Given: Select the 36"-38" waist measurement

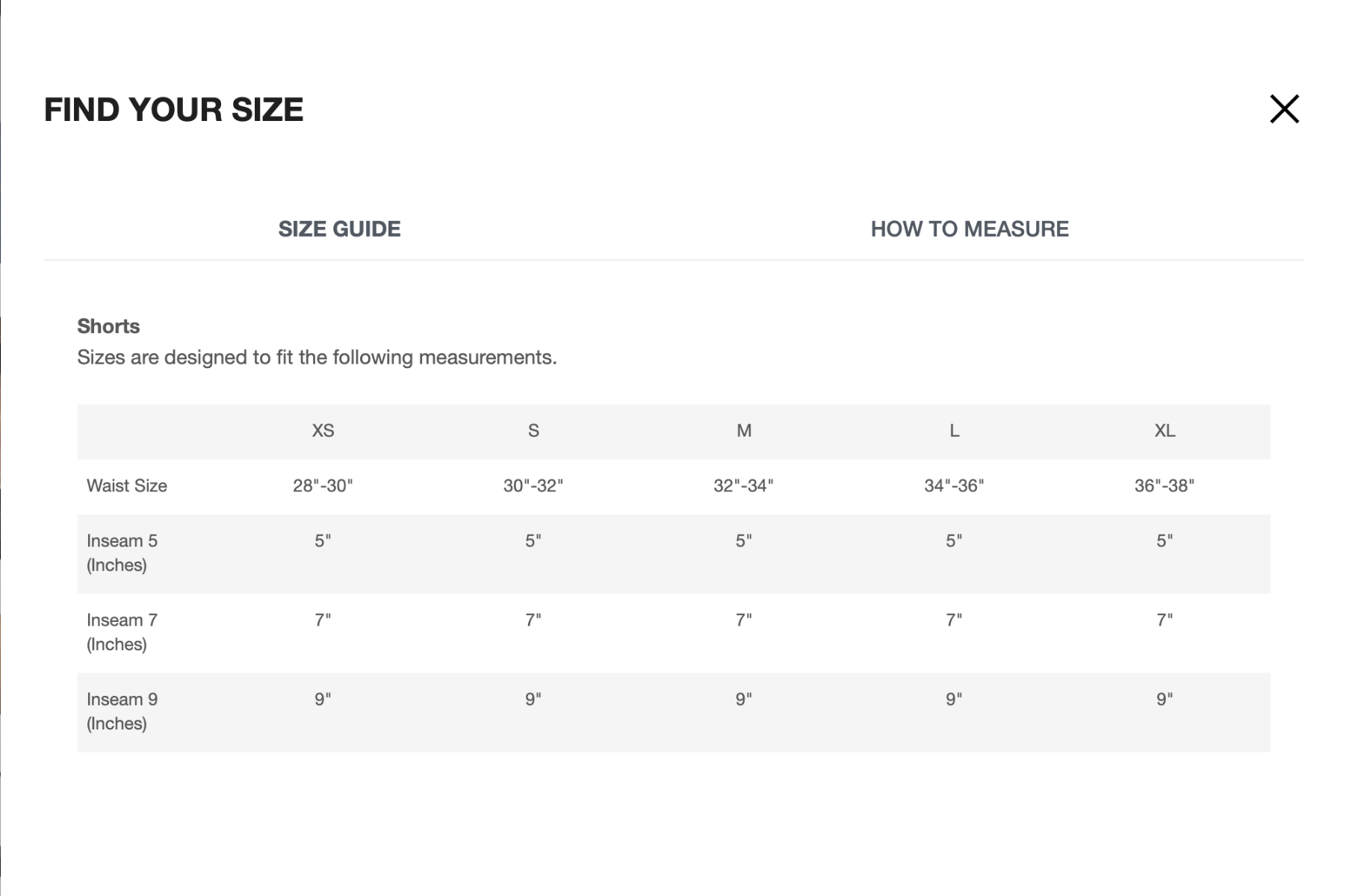Looking at the screenshot, I should (x=1164, y=485).
